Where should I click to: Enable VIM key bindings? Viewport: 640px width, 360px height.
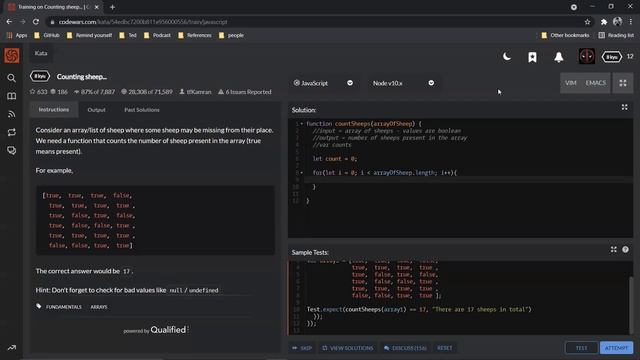point(571,83)
